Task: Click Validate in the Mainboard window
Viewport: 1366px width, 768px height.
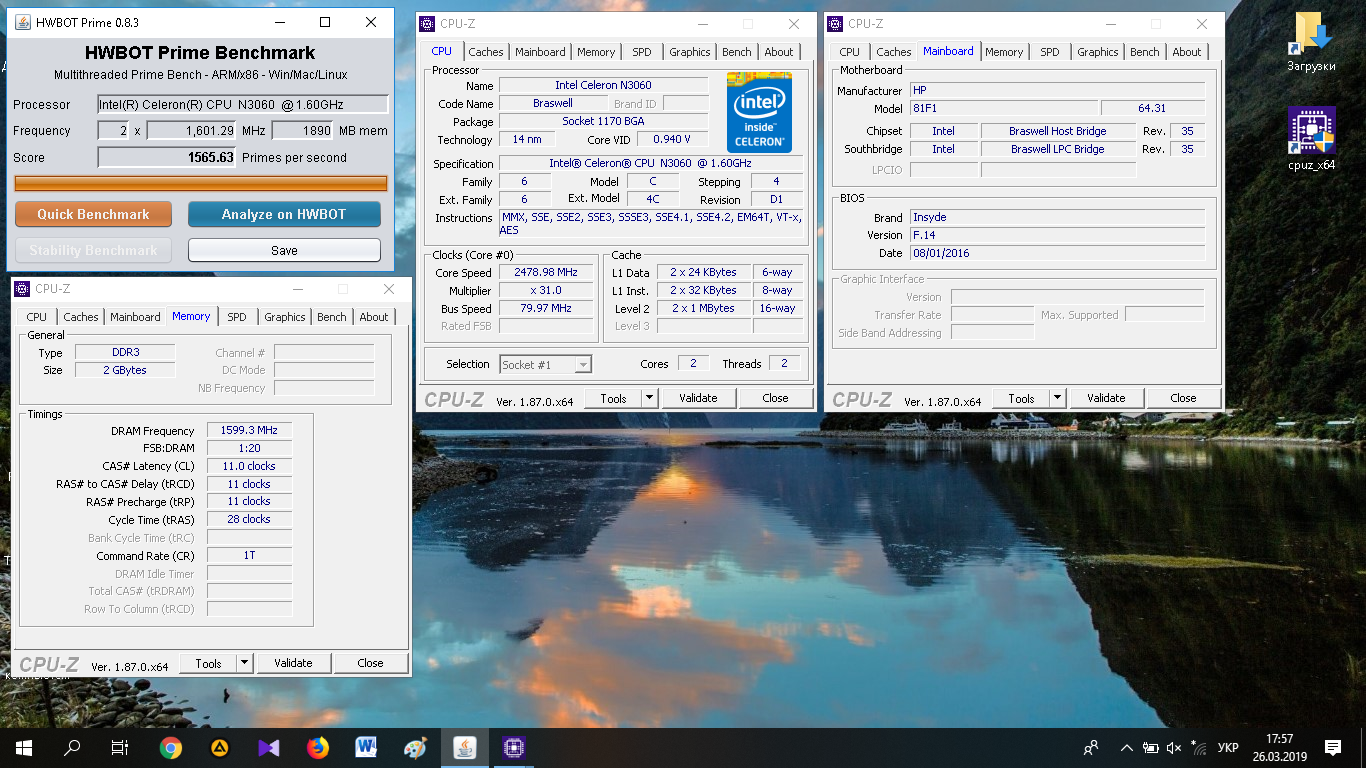Action: coord(1106,398)
